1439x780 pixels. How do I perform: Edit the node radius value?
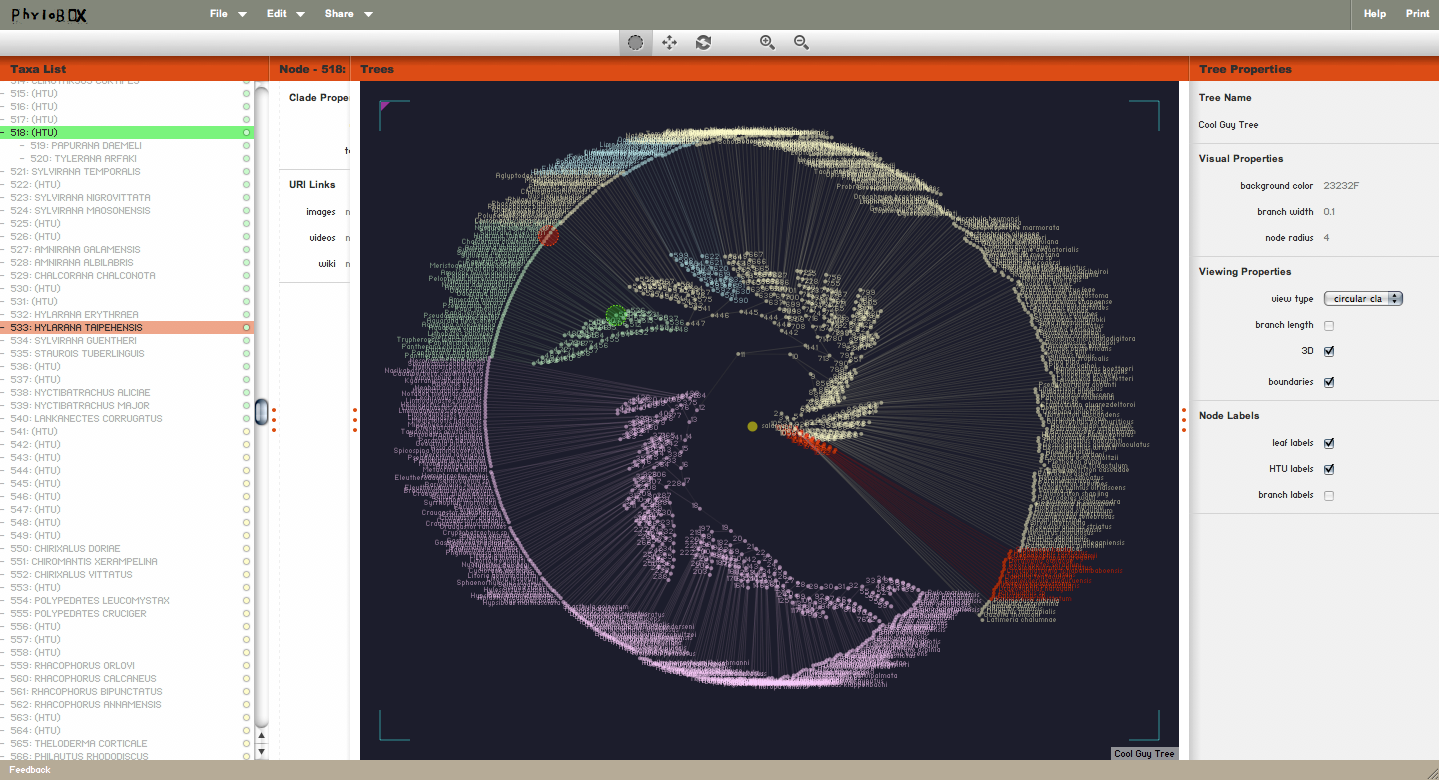(x=1327, y=238)
